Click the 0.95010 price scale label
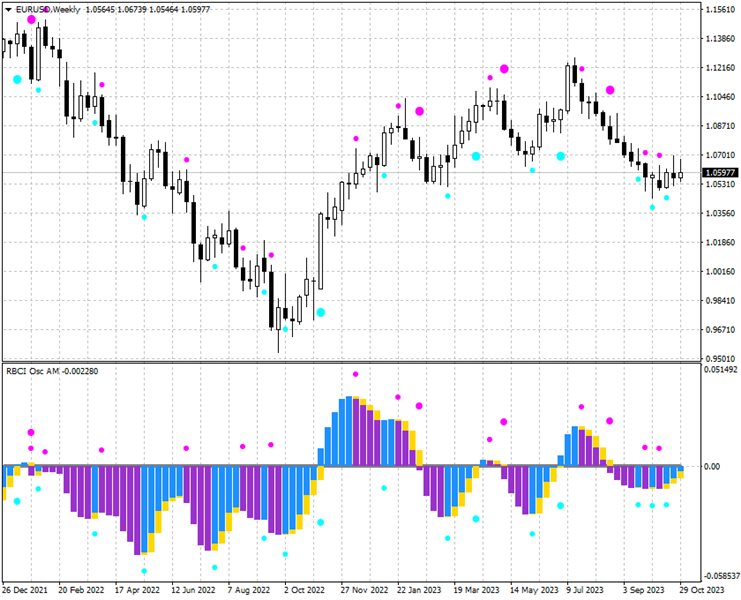 point(720,359)
